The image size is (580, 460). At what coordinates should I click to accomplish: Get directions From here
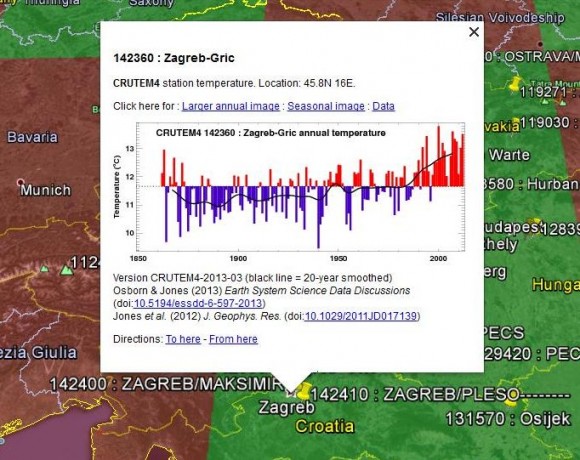coord(233,339)
